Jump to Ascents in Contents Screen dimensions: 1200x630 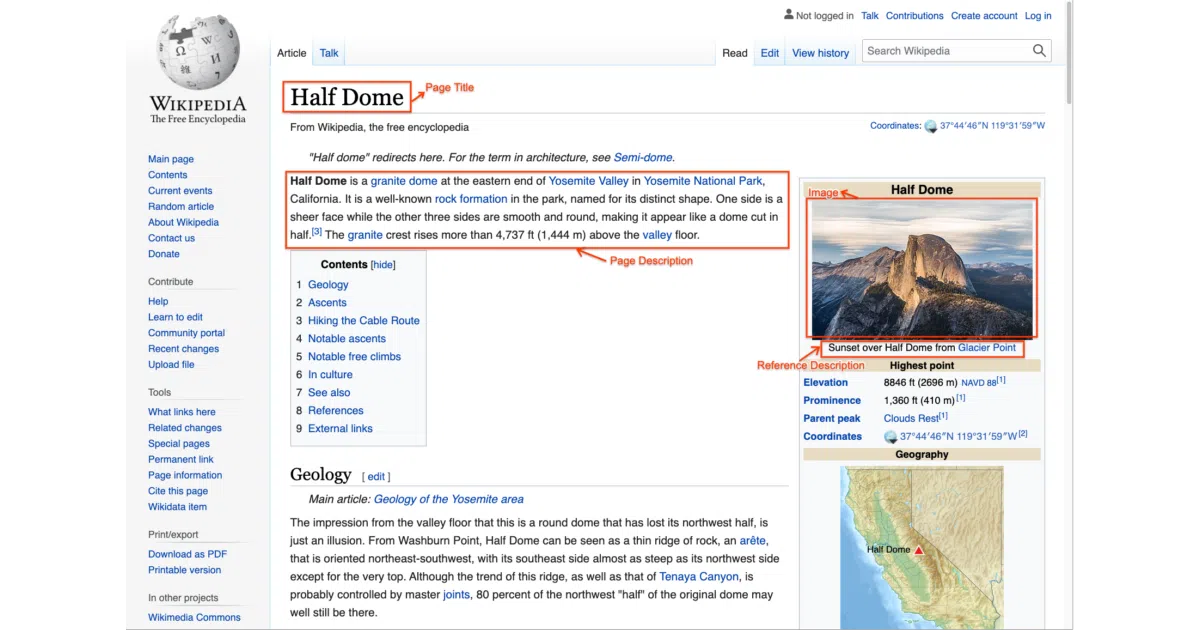point(327,303)
